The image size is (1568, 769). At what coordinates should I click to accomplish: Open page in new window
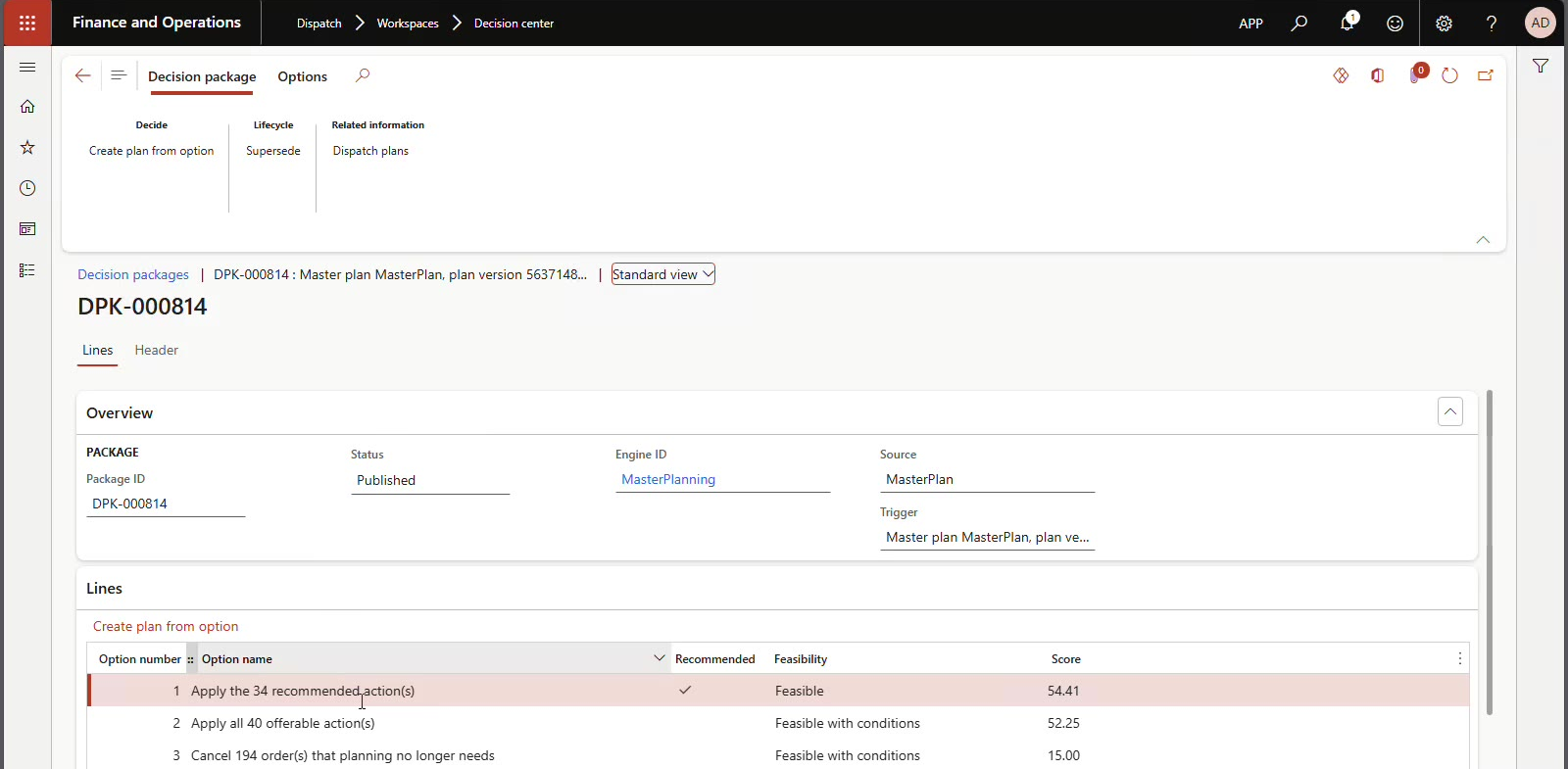tap(1486, 75)
